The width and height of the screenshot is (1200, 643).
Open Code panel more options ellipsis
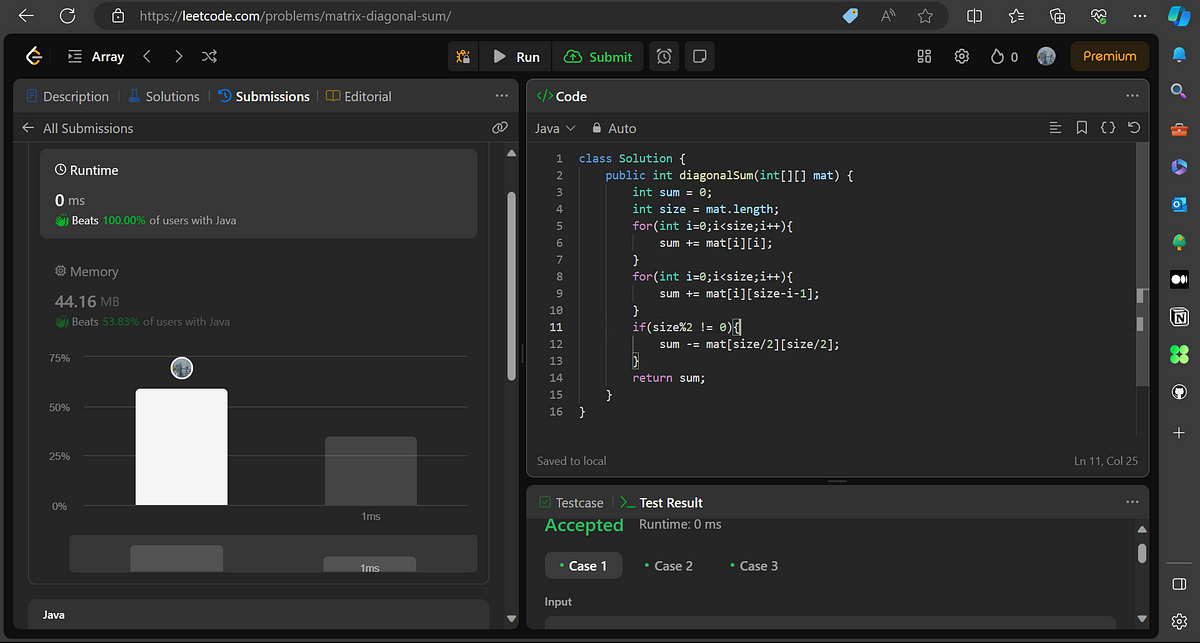1132,96
